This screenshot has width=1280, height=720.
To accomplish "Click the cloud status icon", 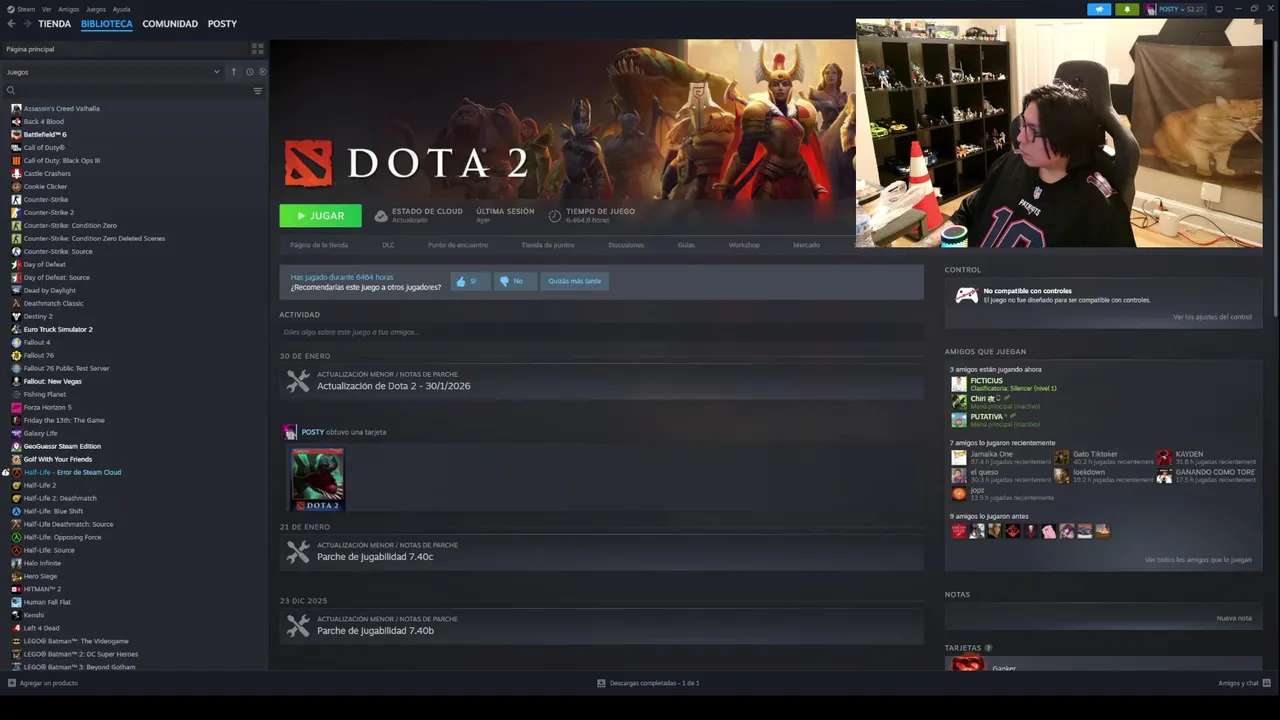I will pyautogui.click(x=381, y=215).
